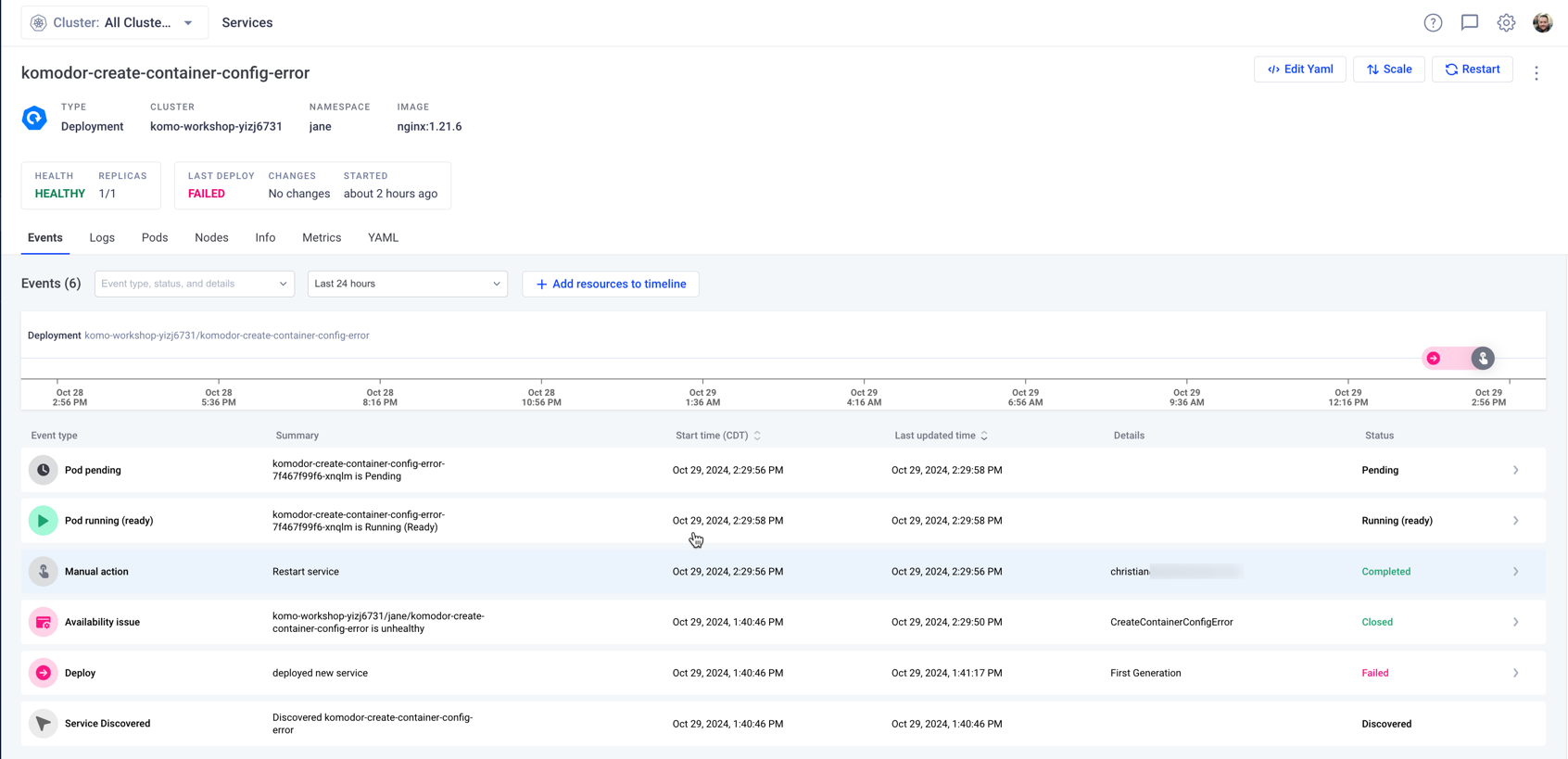Click the about 2 hours ago started value
Image resolution: width=1568 pixels, height=759 pixels.
(390, 194)
